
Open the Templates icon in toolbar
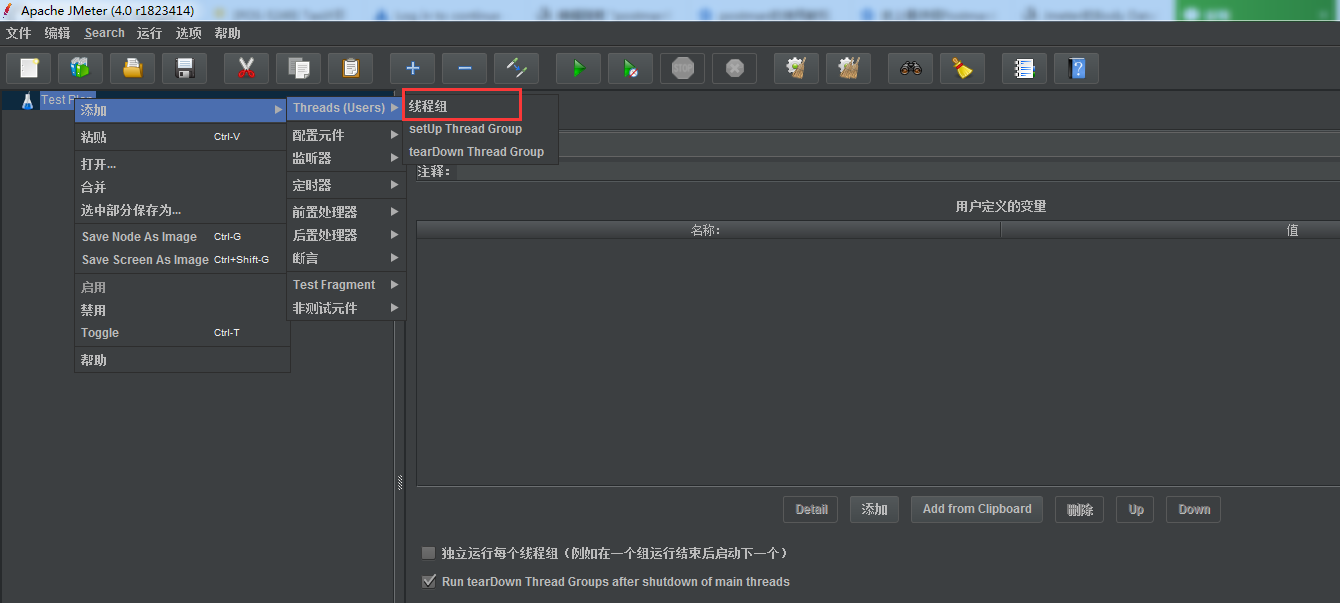point(80,68)
